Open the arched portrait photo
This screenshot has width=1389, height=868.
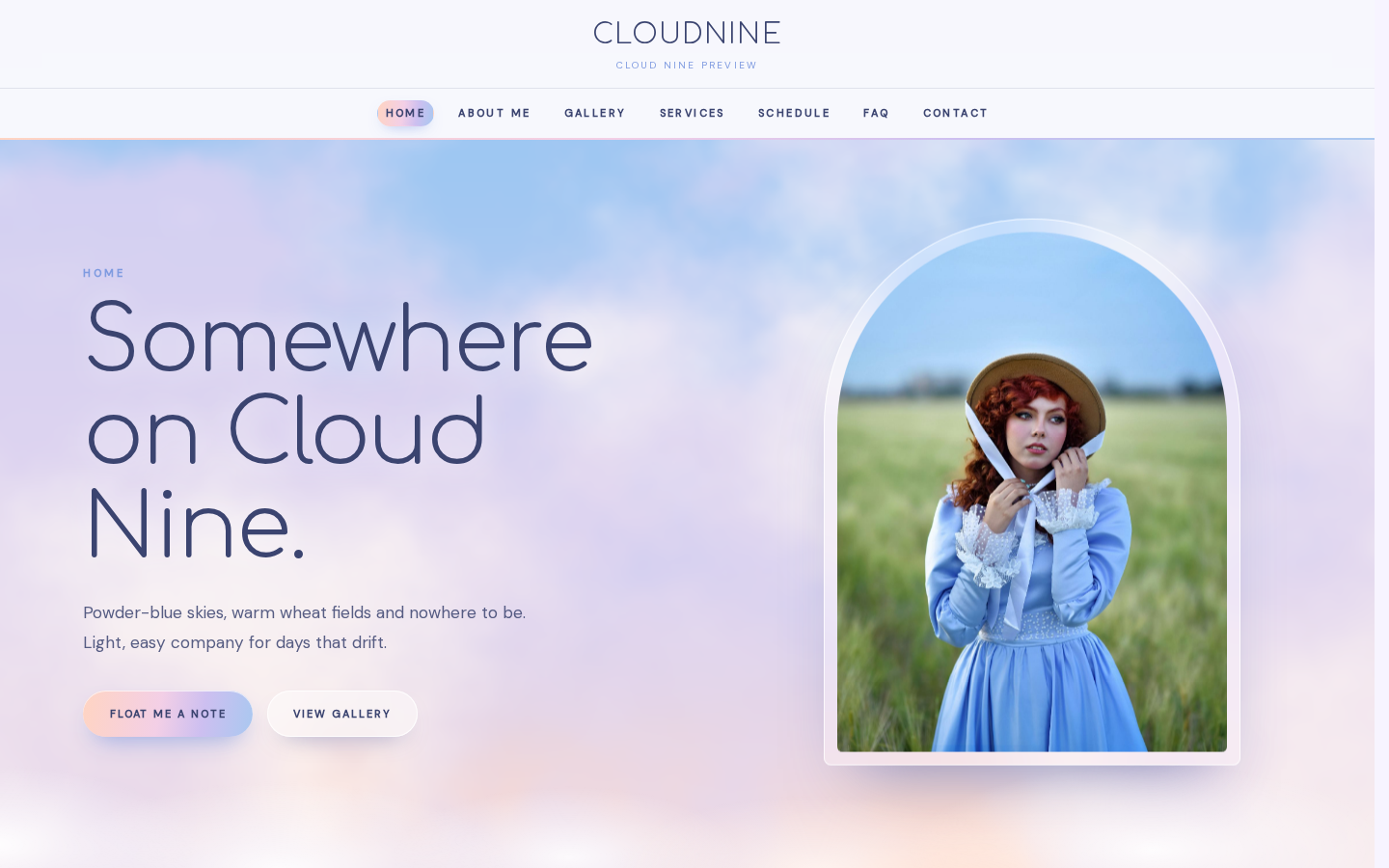1032,492
